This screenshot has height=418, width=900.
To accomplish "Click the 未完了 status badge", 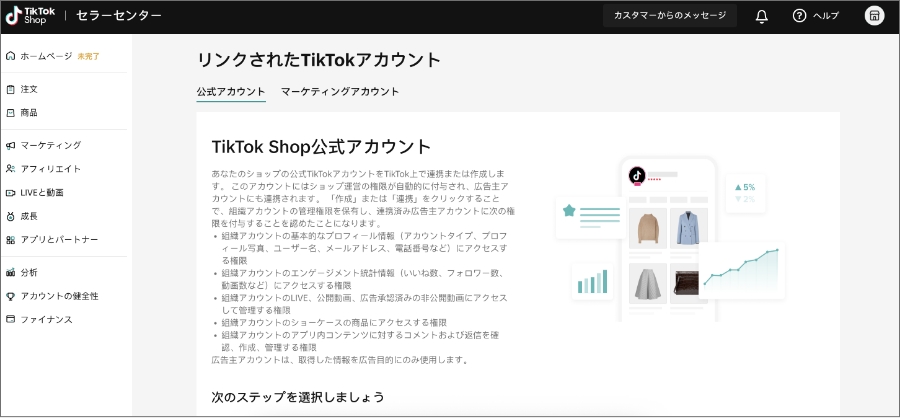I will (88, 56).
